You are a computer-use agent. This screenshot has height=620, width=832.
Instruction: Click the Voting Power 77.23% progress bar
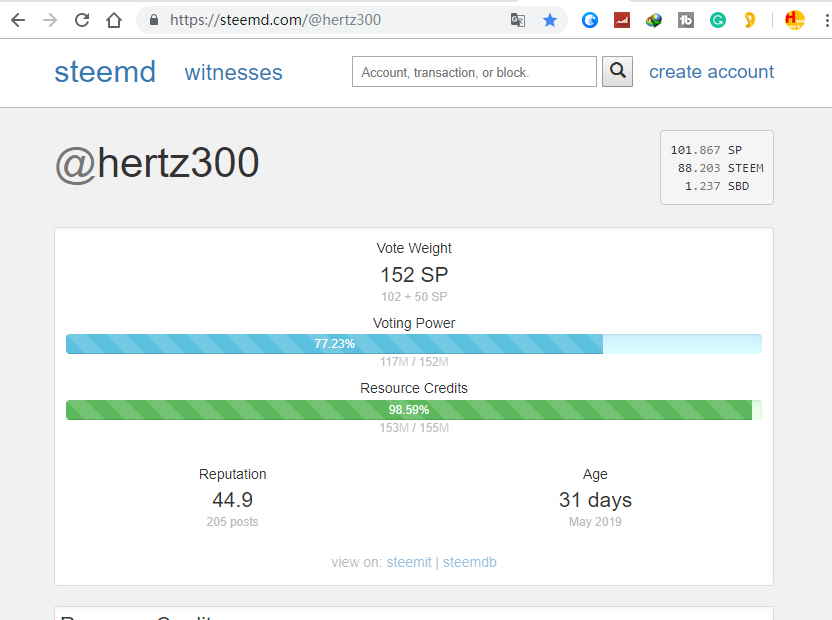coord(414,344)
